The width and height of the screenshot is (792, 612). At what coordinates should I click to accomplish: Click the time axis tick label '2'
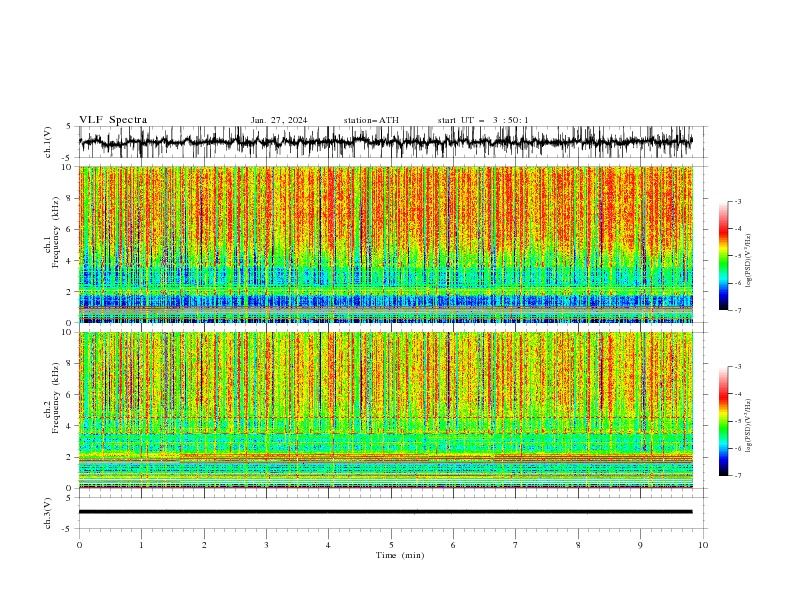pos(204,545)
